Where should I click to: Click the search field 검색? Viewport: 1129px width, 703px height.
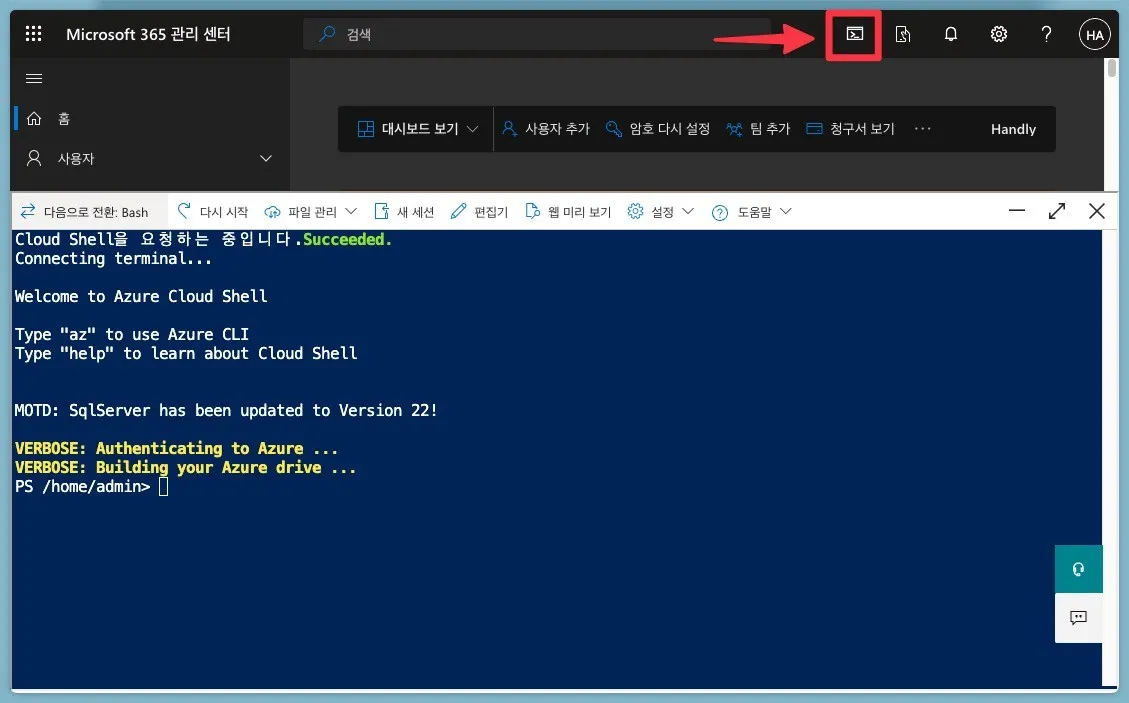[536, 34]
